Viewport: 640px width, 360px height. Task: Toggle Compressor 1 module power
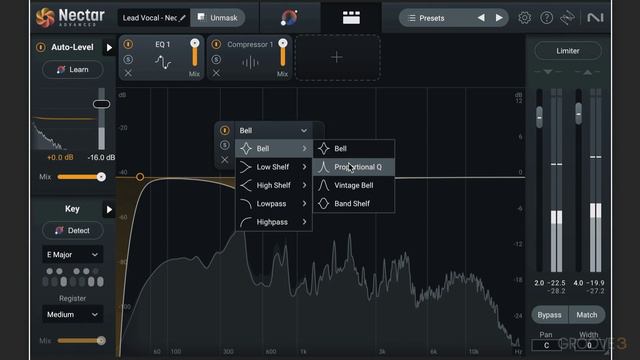pyautogui.click(x=216, y=44)
